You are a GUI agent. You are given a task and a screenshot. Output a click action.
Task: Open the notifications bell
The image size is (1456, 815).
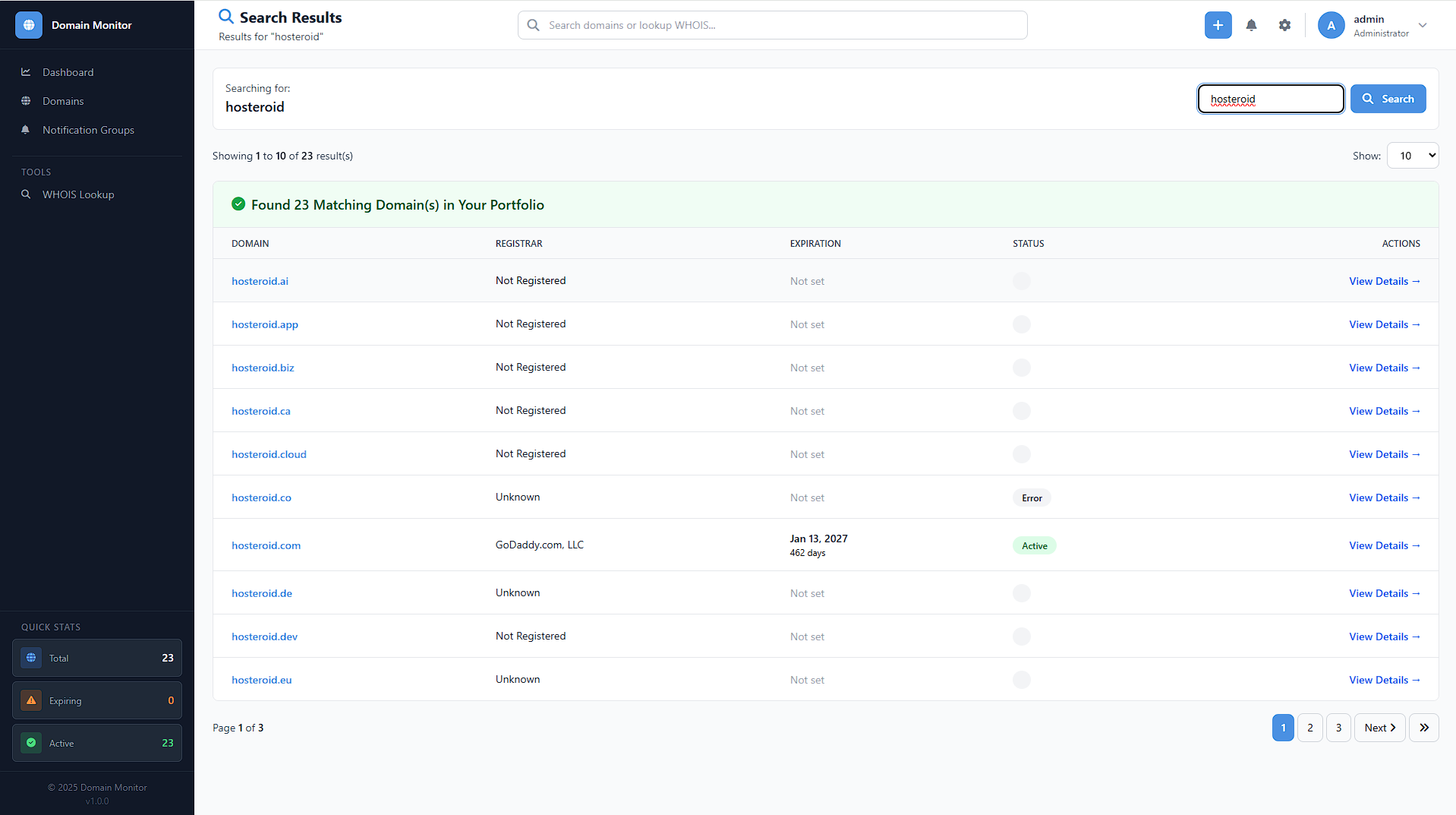(x=1251, y=25)
